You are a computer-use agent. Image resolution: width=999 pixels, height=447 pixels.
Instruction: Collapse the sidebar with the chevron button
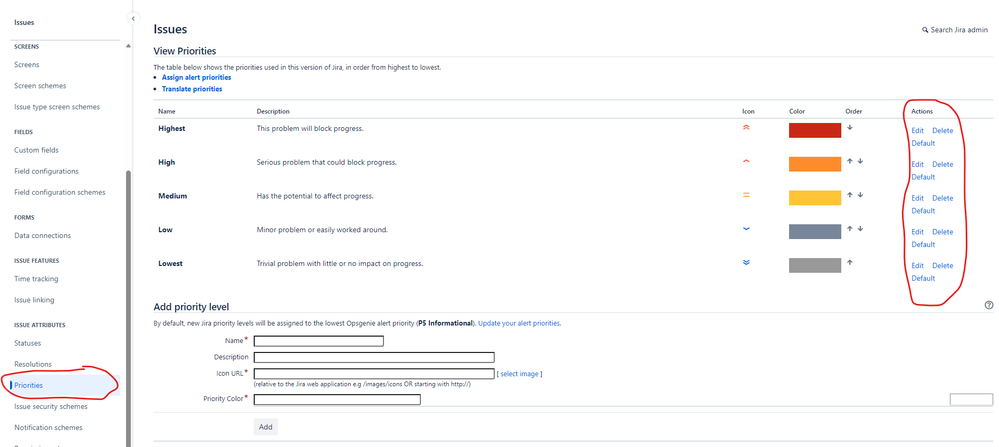pos(133,18)
